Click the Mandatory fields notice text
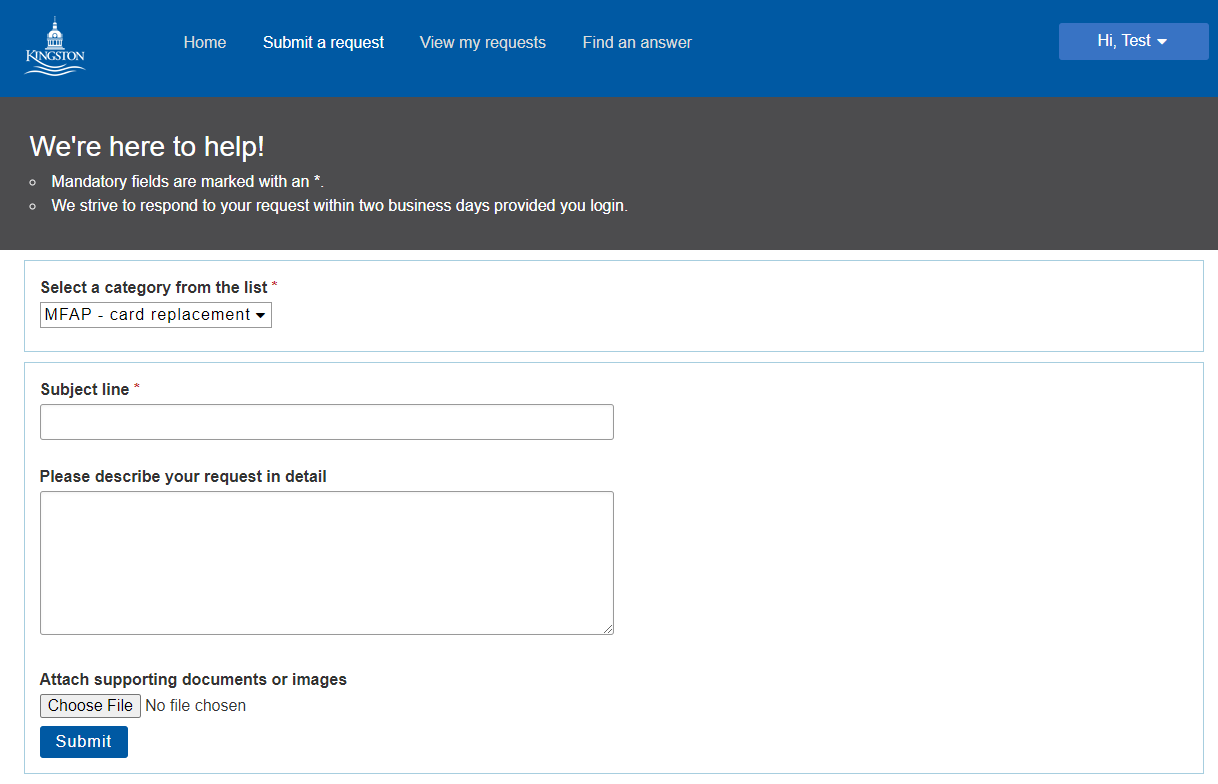Image resolution: width=1218 pixels, height=784 pixels. [x=188, y=182]
